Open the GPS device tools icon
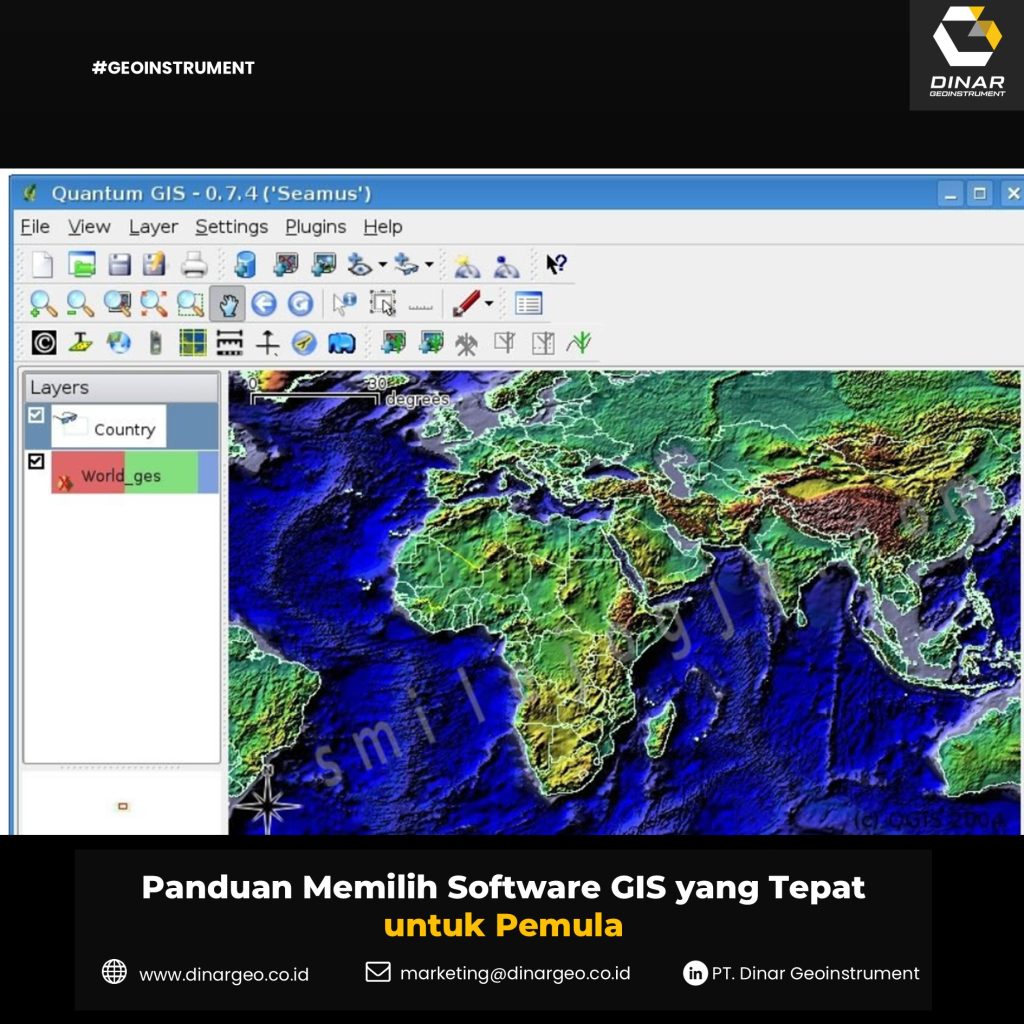The width and height of the screenshot is (1024, 1024). tap(155, 343)
